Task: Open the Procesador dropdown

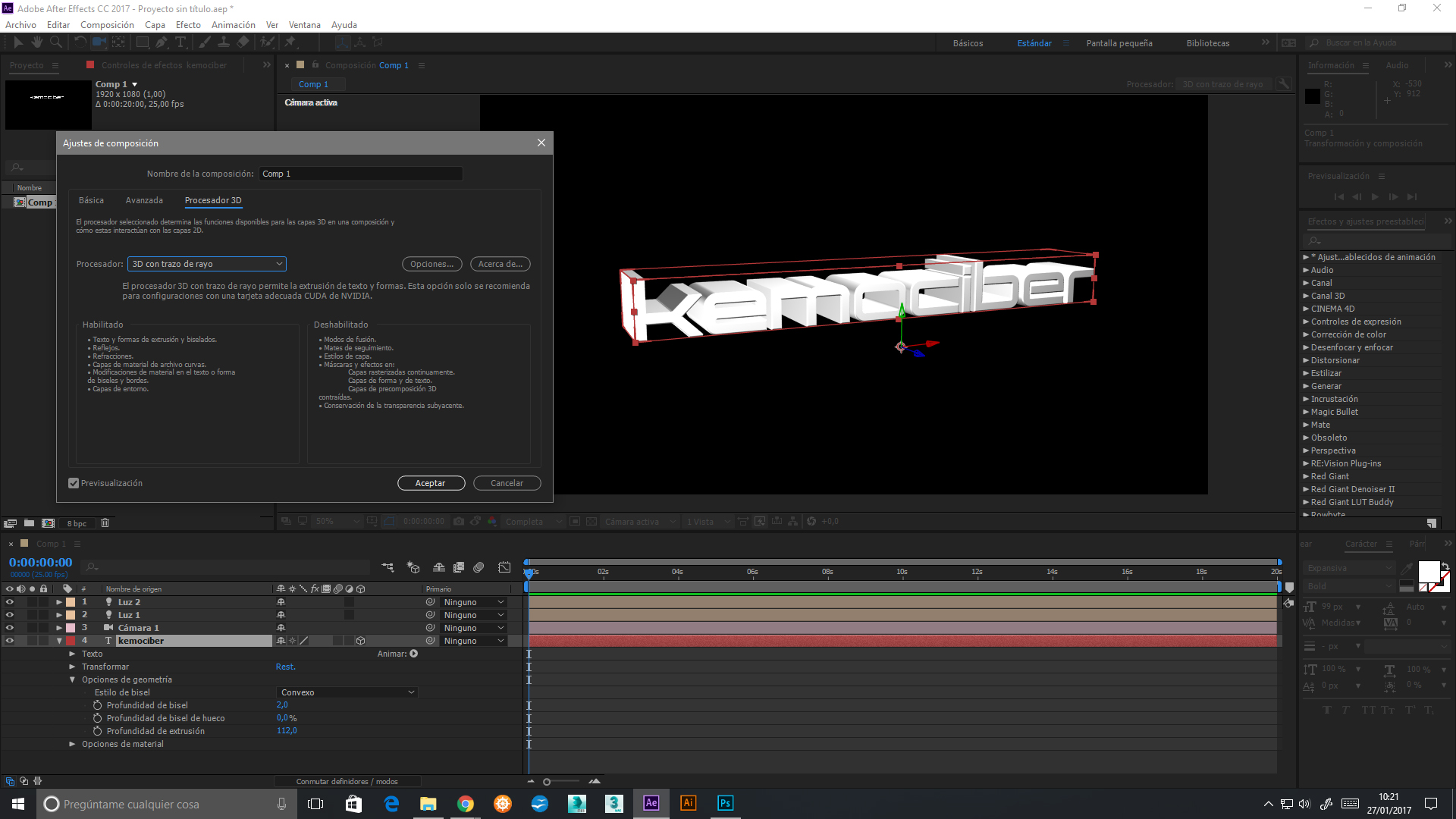Action: [206, 264]
